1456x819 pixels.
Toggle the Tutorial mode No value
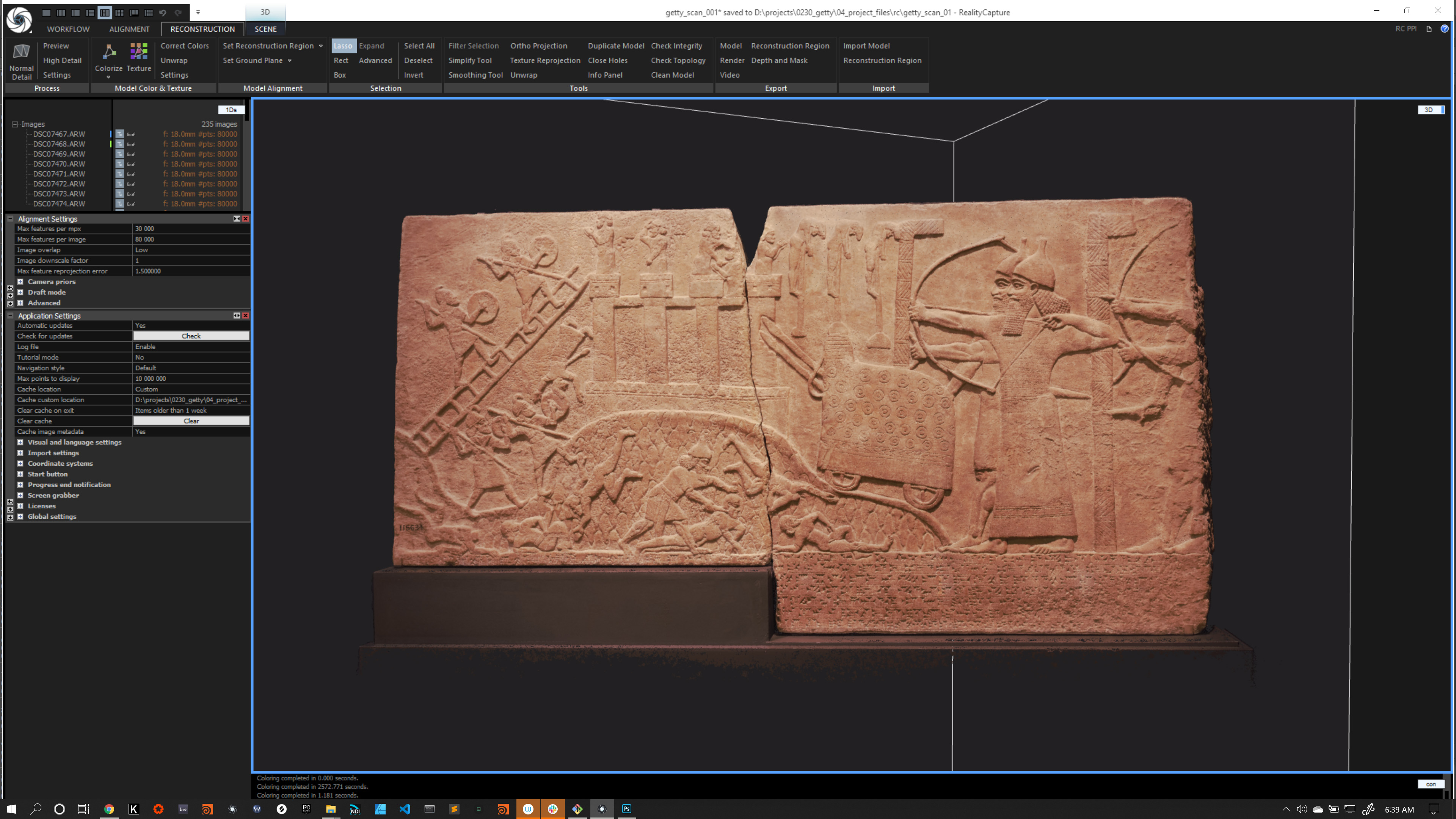[191, 357]
